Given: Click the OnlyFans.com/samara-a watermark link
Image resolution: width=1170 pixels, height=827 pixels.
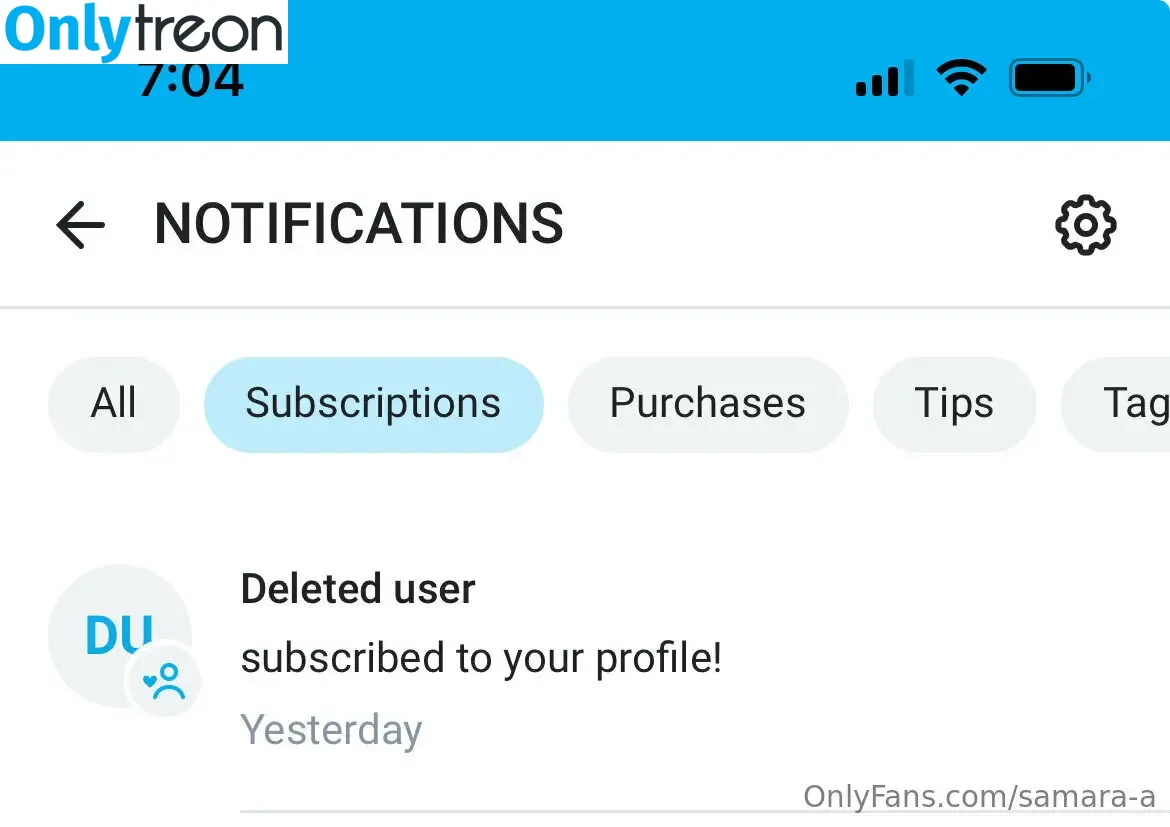Looking at the screenshot, I should point(979,796).
